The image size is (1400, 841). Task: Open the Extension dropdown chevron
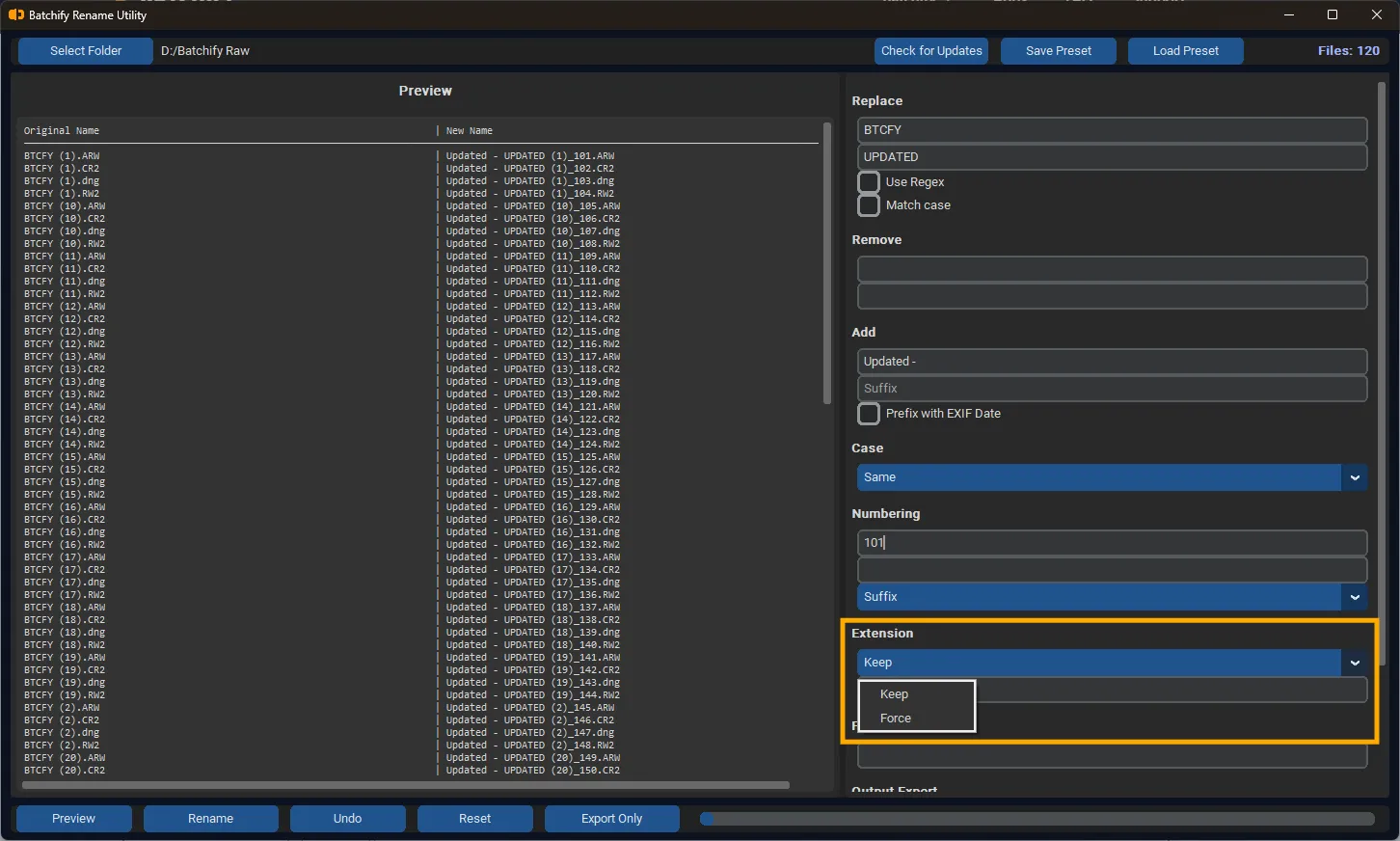[1354, 663]
